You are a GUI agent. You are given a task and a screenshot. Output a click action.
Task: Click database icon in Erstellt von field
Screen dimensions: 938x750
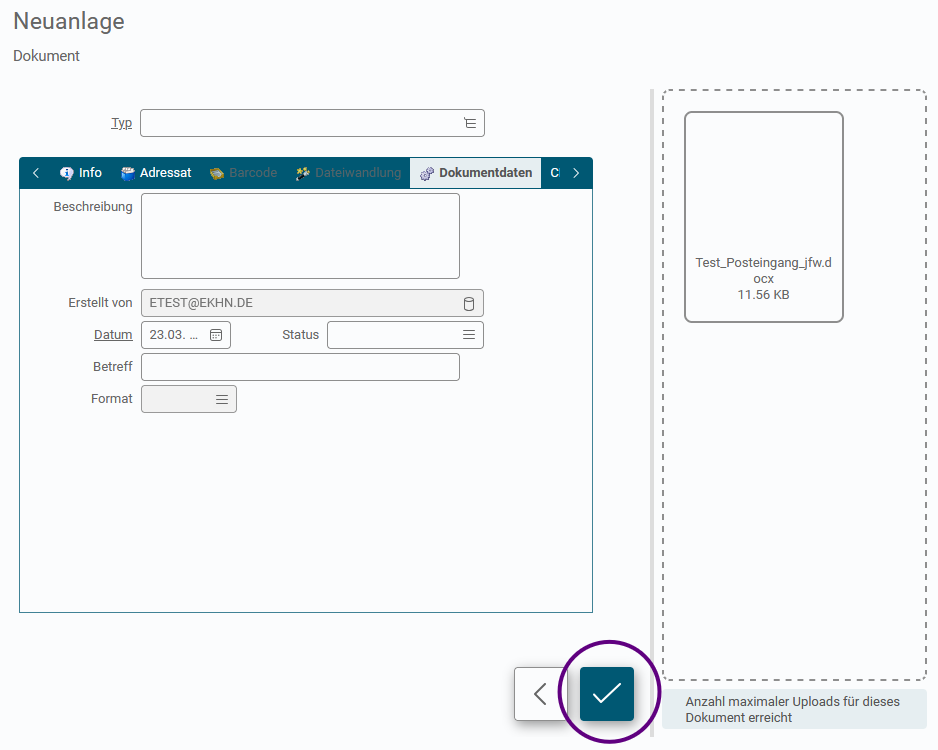tap(469, 303)
